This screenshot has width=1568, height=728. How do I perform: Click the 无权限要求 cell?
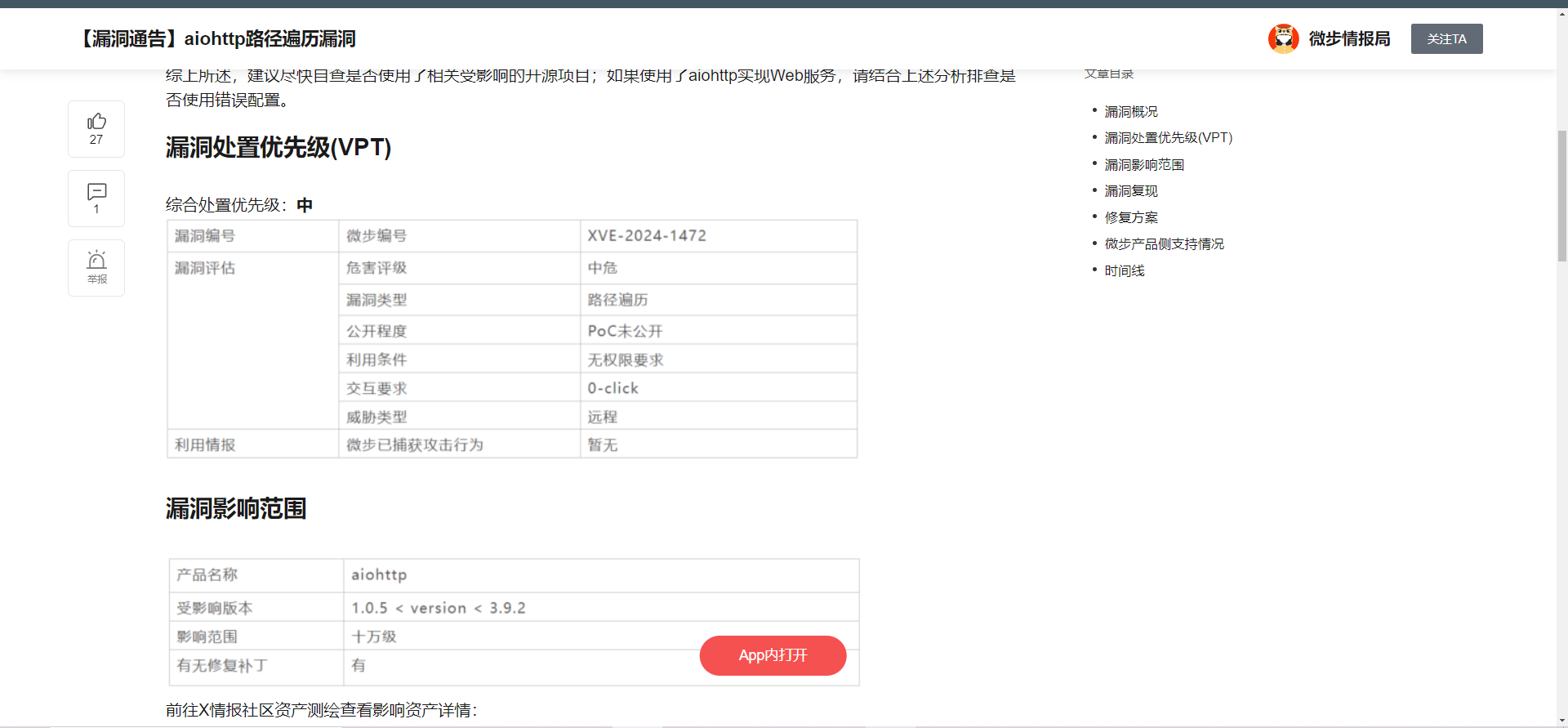coord(719,359)
